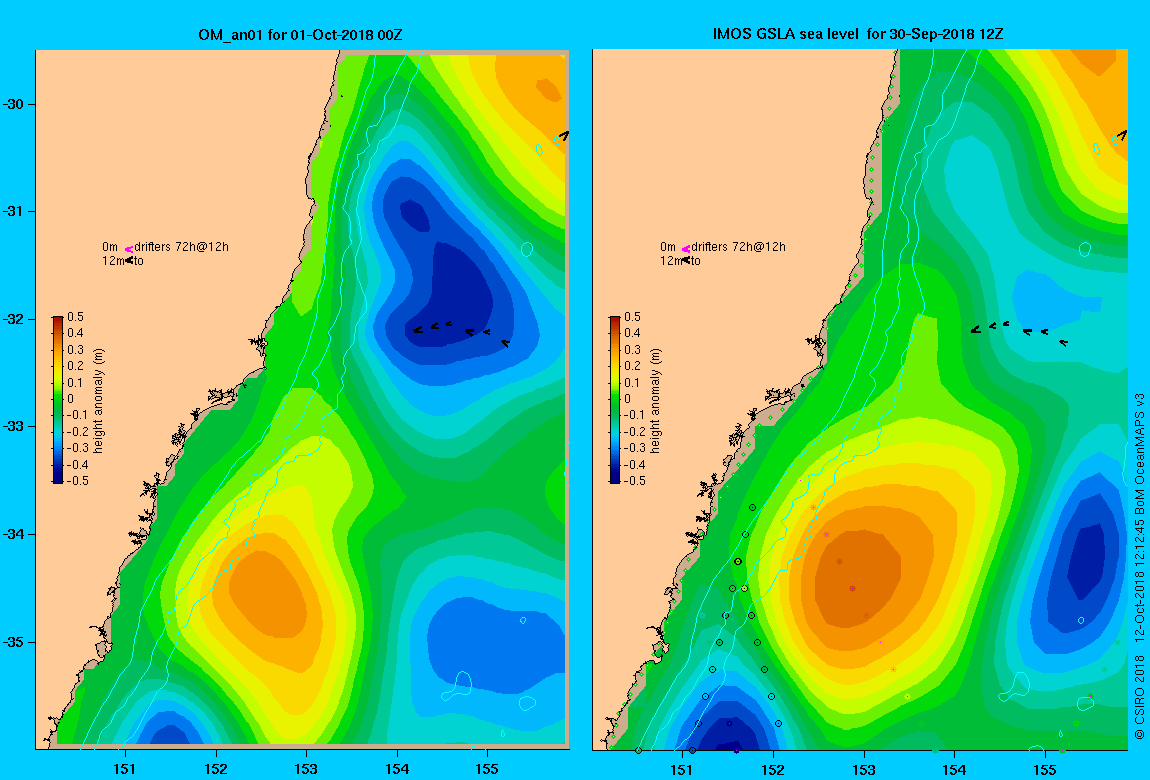Click the 'drifters 72h@12h' label on right map
The height and width of the screenshot is (780, 1150).
(x=739, y=247)
